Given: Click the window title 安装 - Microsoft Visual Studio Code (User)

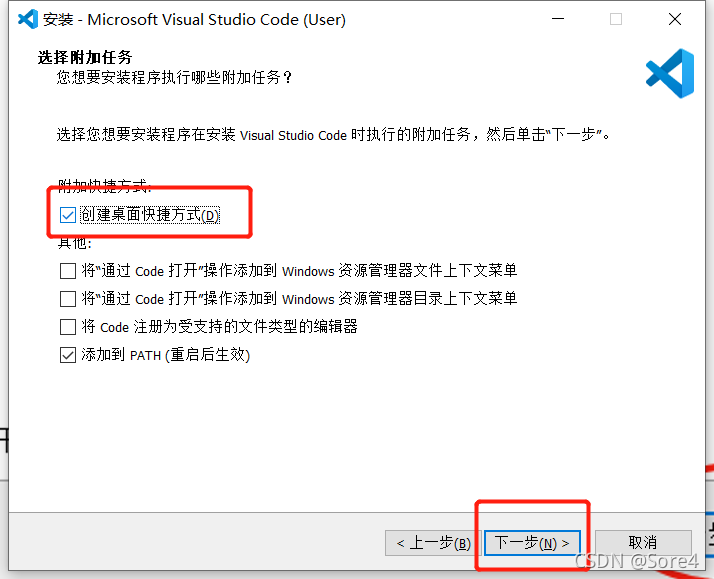Looking at the screenshot, I should click(x=194, y=20).
